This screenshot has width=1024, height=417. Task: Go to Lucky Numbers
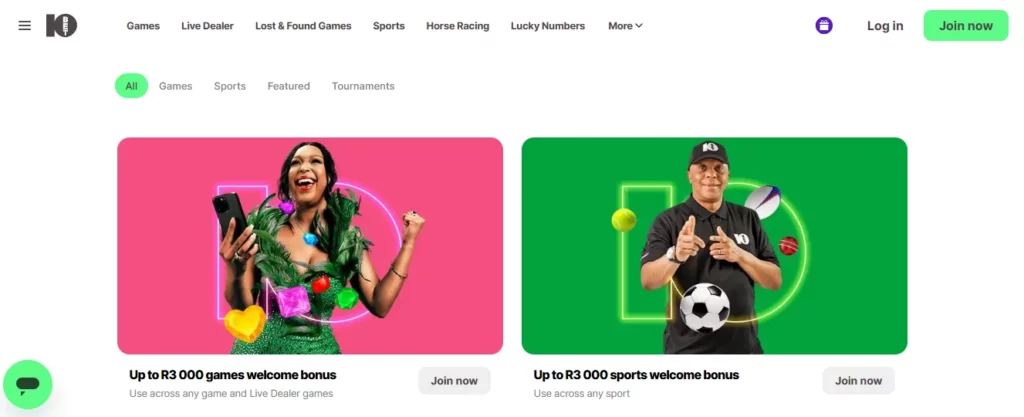pos(548,26)
